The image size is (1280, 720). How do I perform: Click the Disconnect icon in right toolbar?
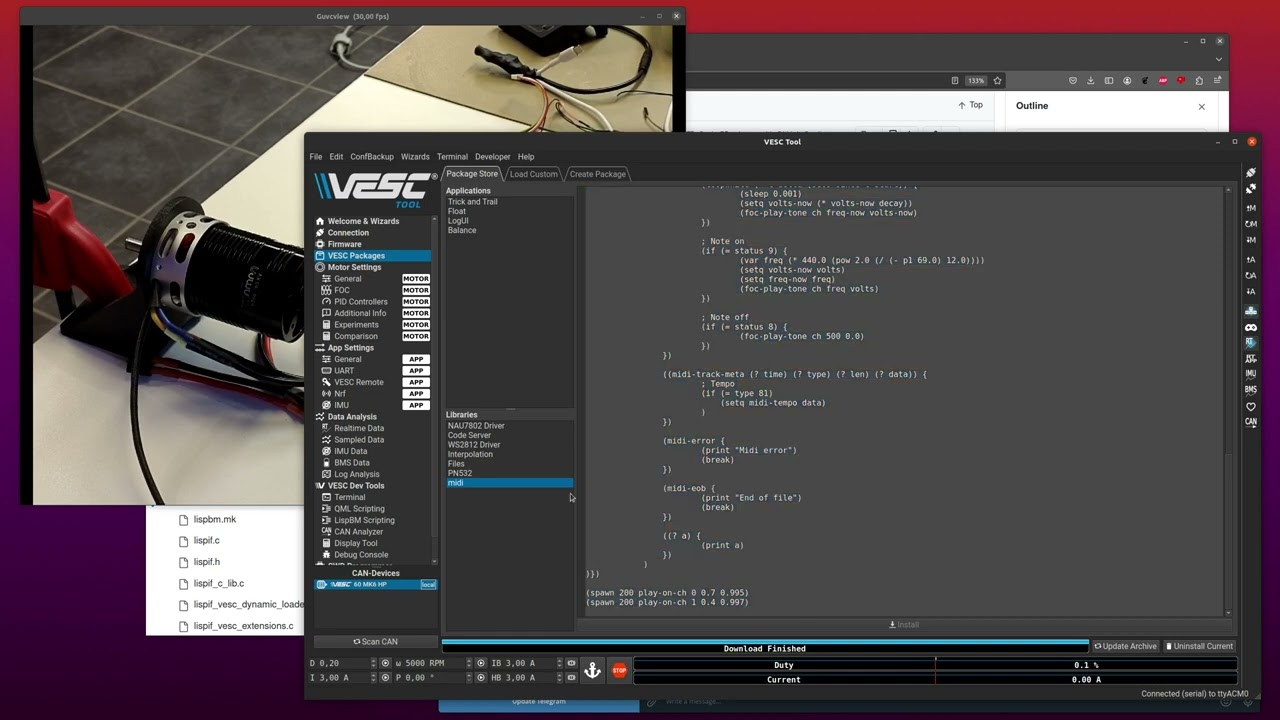[1251, 189]
